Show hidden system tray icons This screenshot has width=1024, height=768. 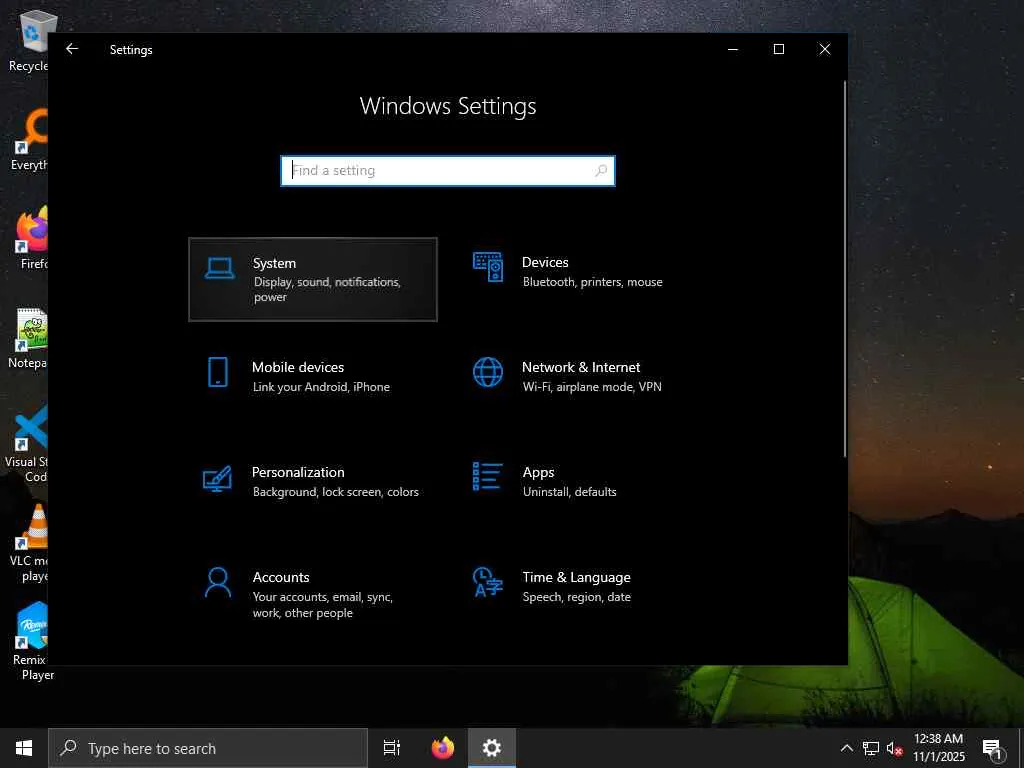(x=846, y=748)
